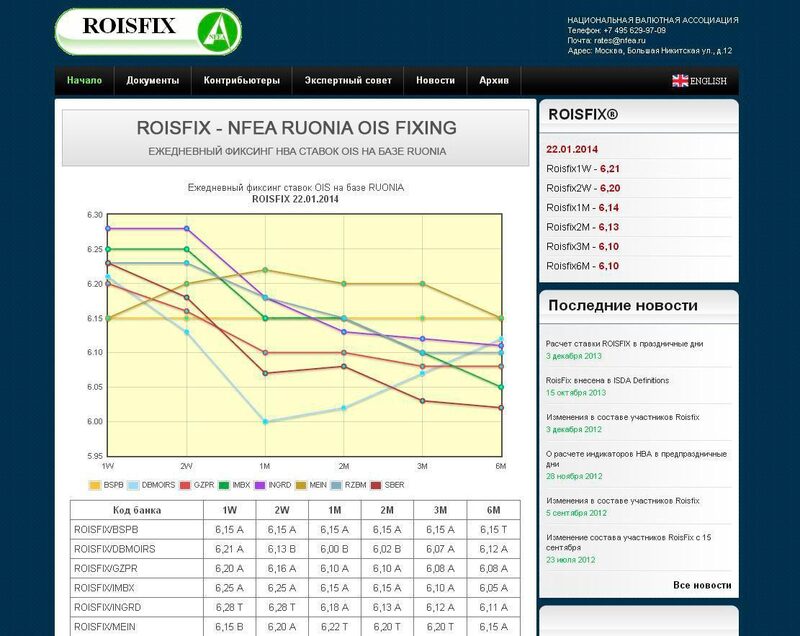Viewport: 800px width, 636px height.
Task: Click the Roisfix1W - 6,21 entry
Action: [x=583, y=169]
